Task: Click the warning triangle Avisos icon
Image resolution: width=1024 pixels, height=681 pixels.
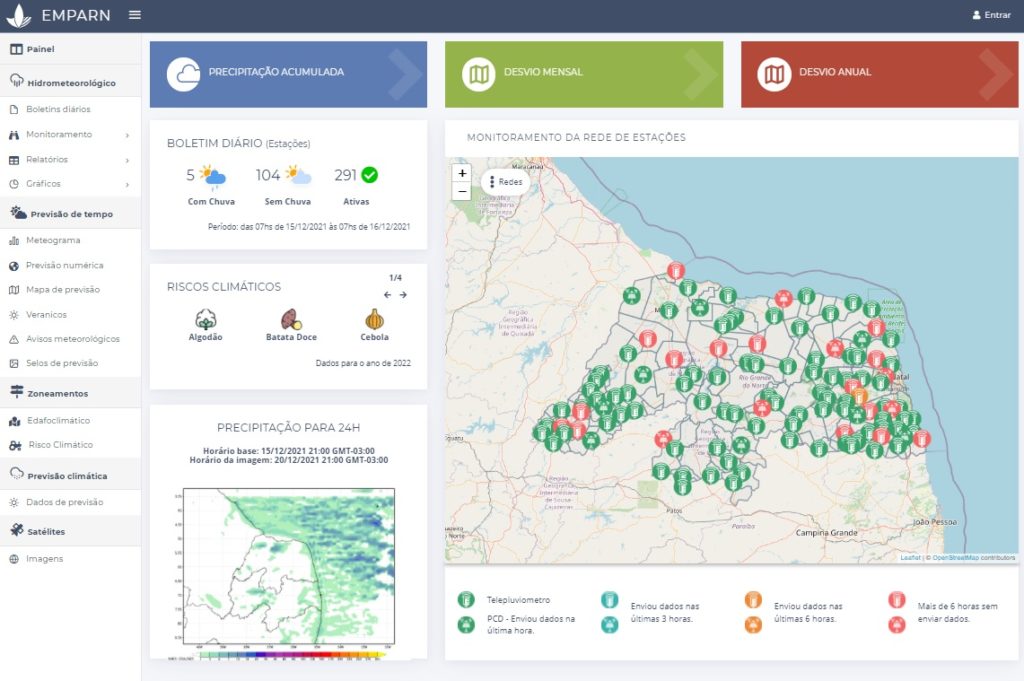Action: [x=14, y=340]
